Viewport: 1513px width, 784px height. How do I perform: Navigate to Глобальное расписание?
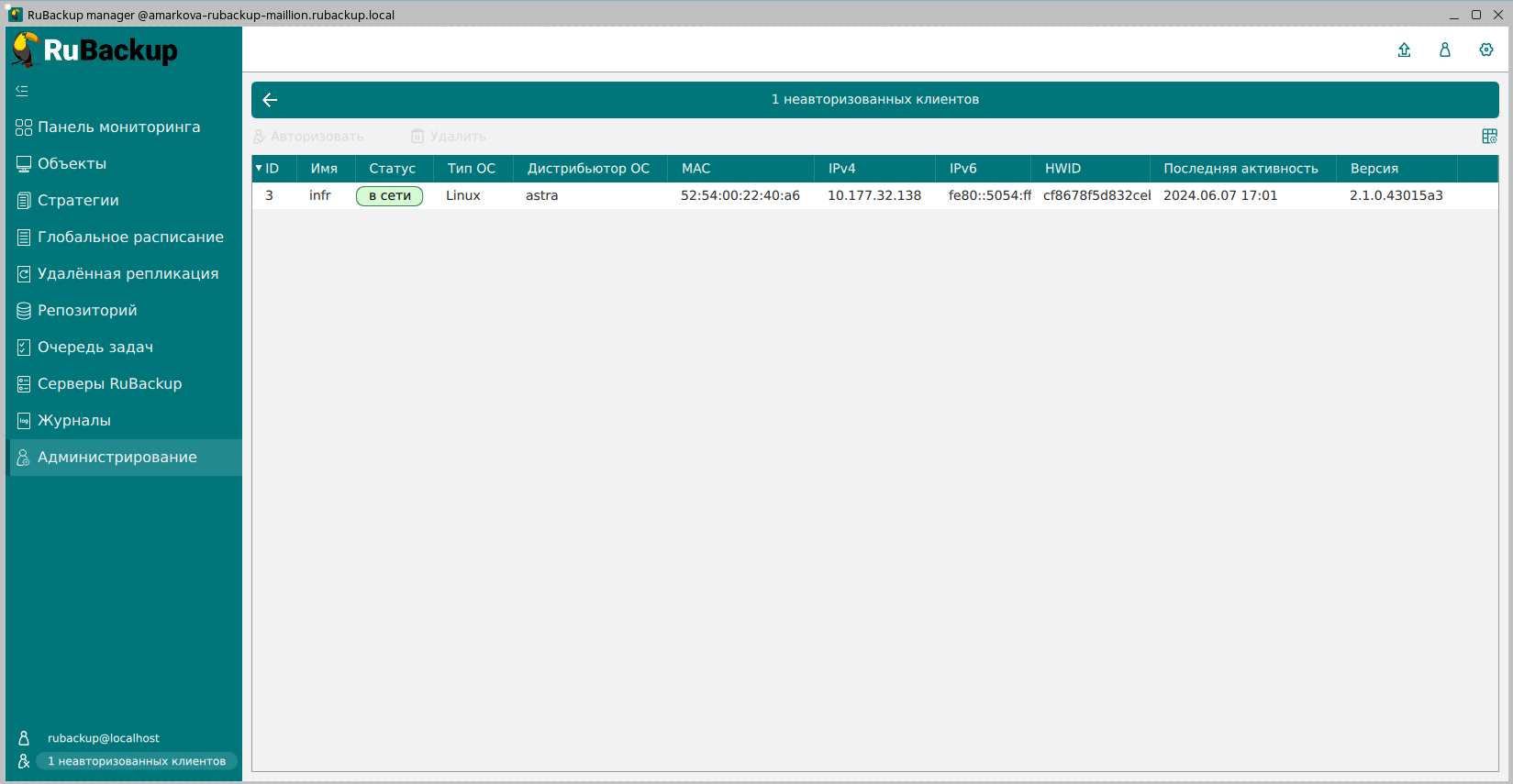point(130,237)
